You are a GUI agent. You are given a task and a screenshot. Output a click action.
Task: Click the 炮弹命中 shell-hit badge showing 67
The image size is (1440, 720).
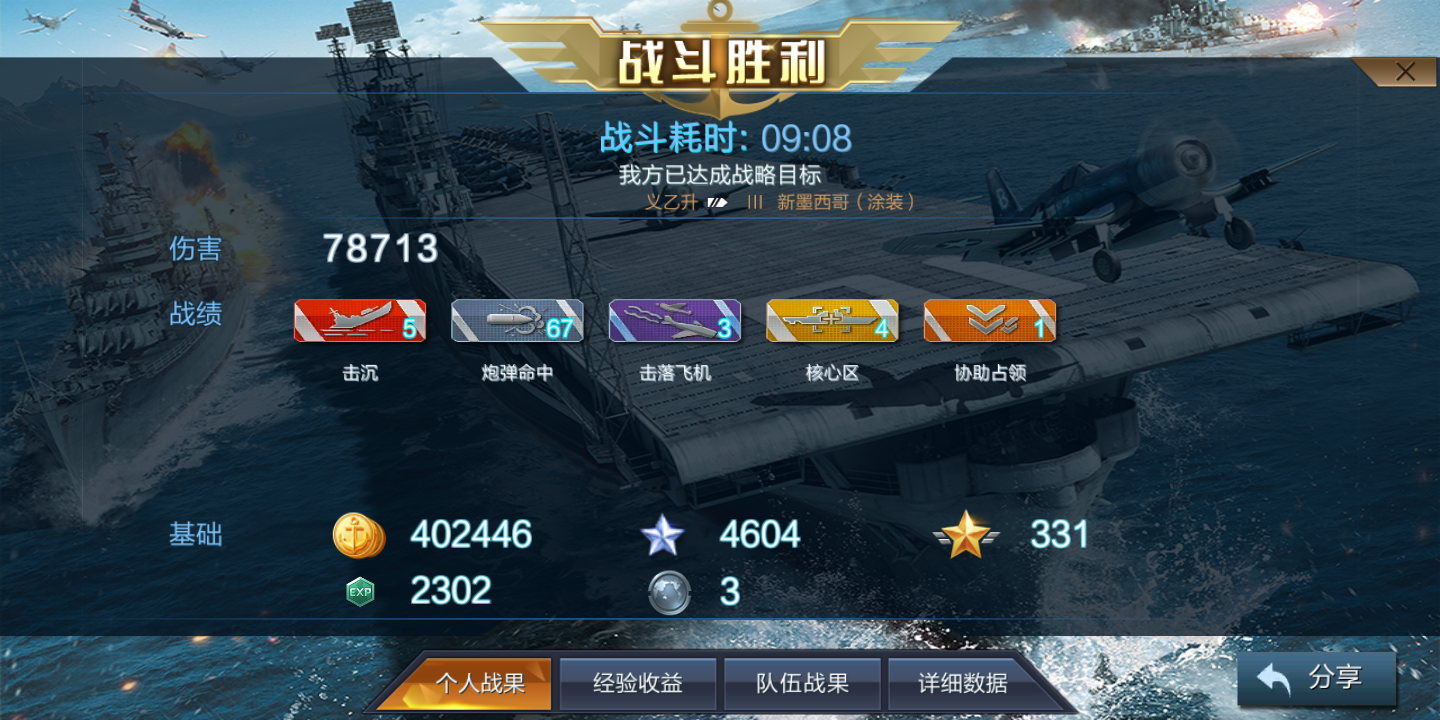pos(517,321)
